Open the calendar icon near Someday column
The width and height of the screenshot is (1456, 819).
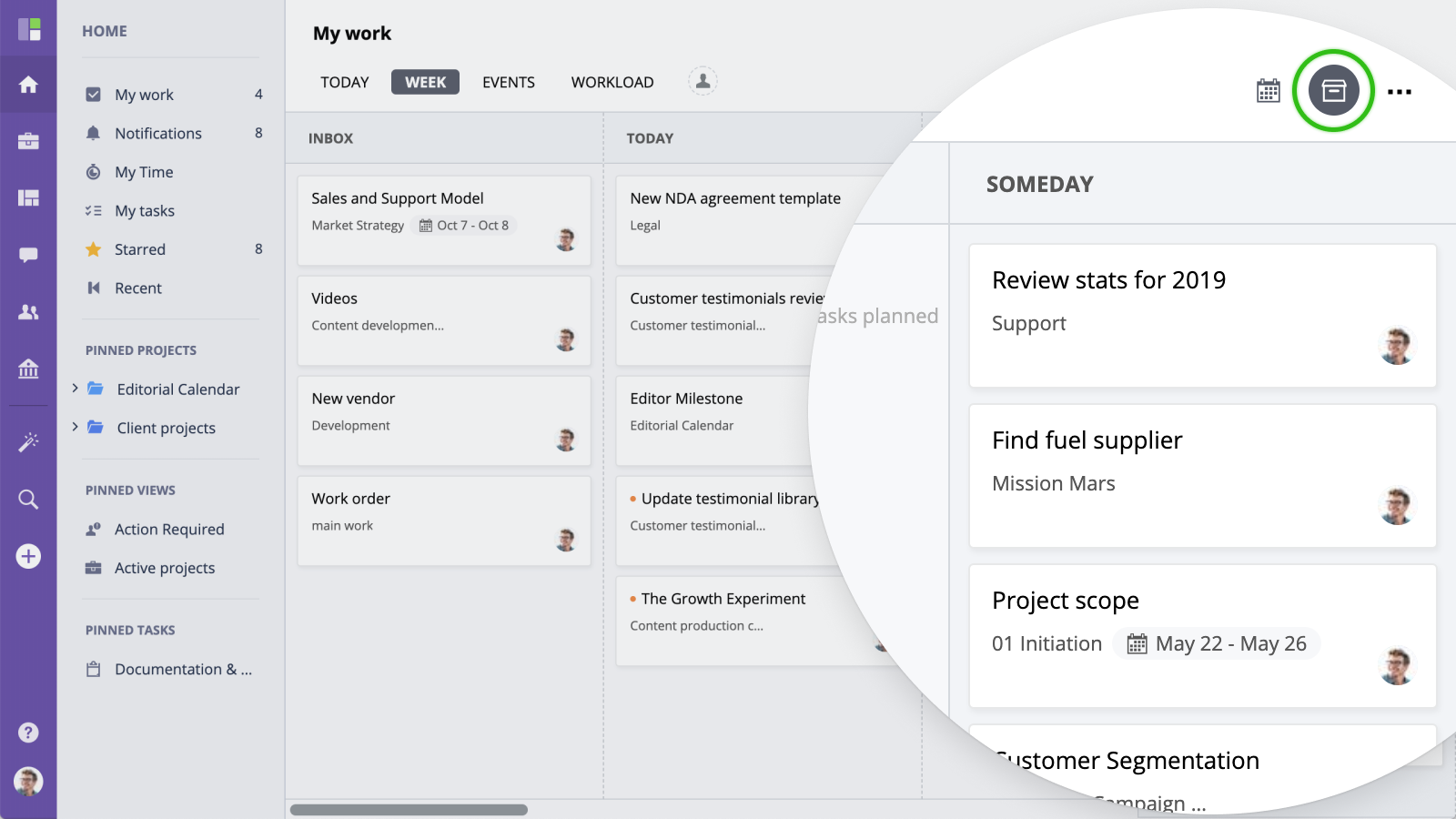click(1268, 91)
